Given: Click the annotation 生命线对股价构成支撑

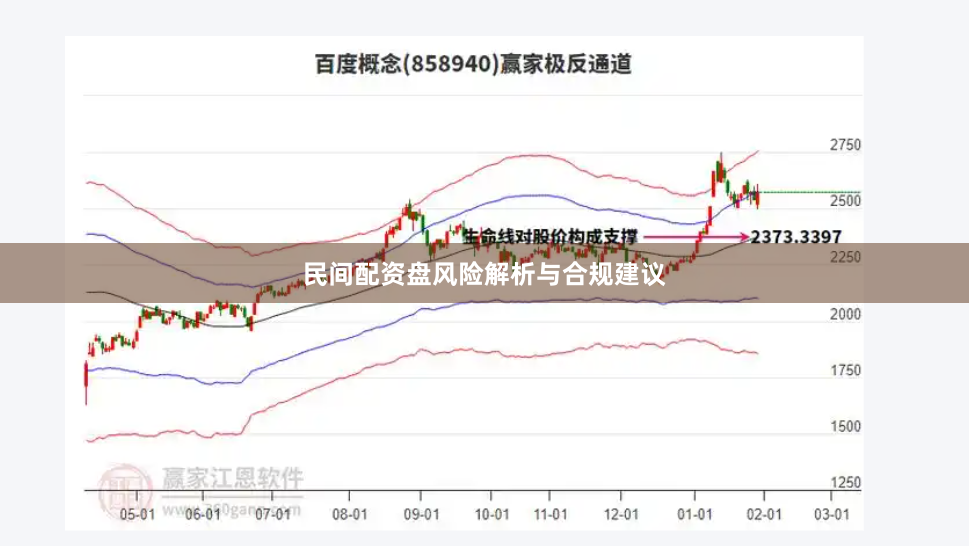Looking at the screenshot, I should pyautogui.click(x=550, y=236).
